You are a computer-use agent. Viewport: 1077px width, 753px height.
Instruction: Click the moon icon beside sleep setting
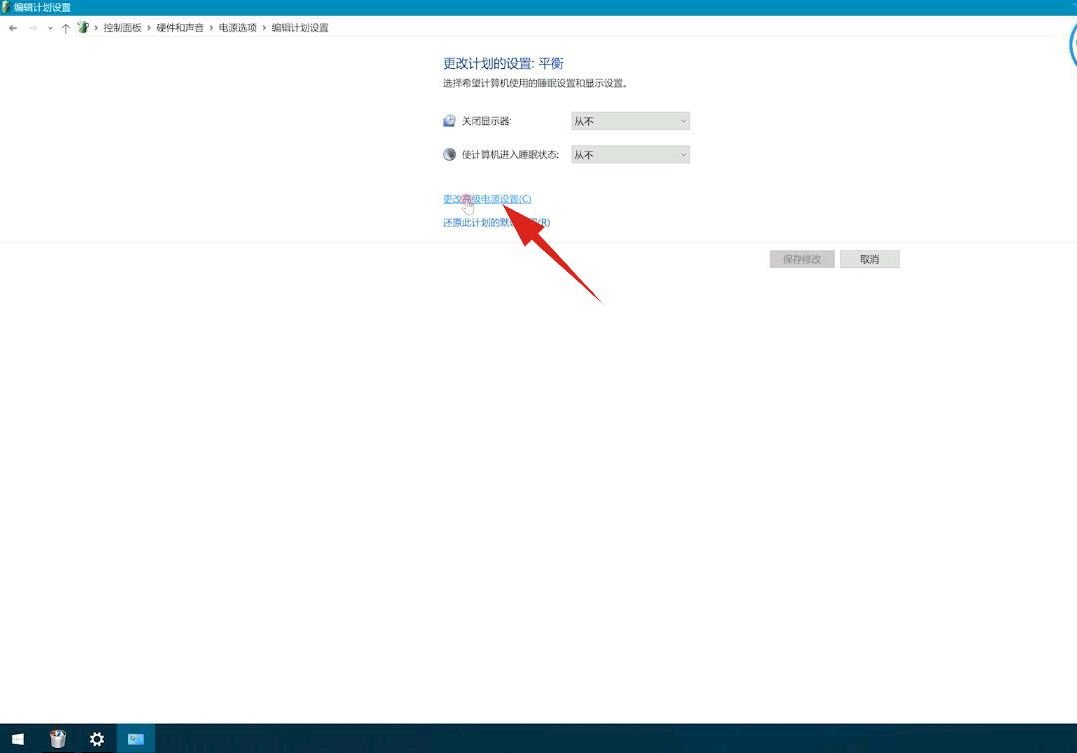(449, 155)
